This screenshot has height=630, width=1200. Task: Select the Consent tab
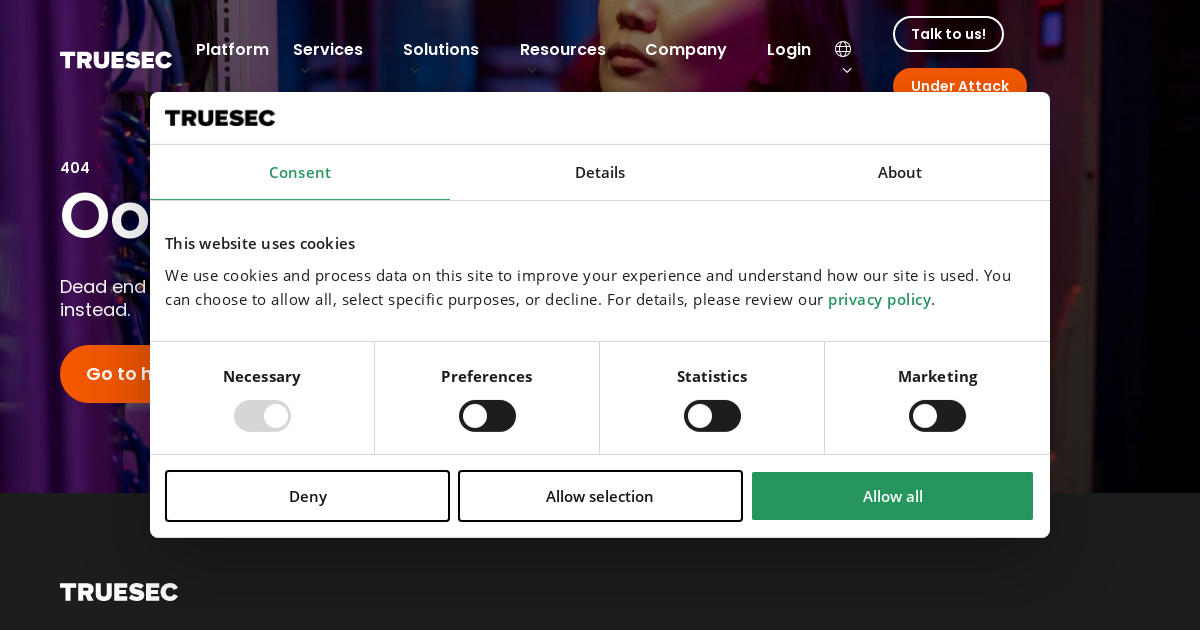[300, 173]
